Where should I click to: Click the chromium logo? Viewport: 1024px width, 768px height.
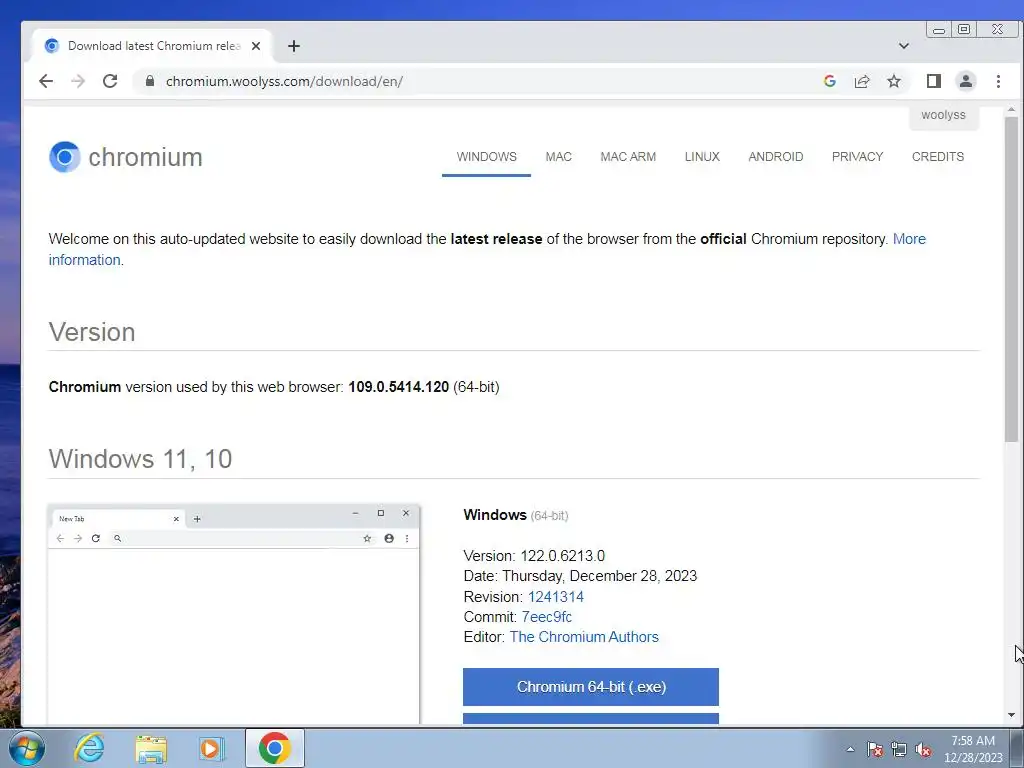click(125, 157)
